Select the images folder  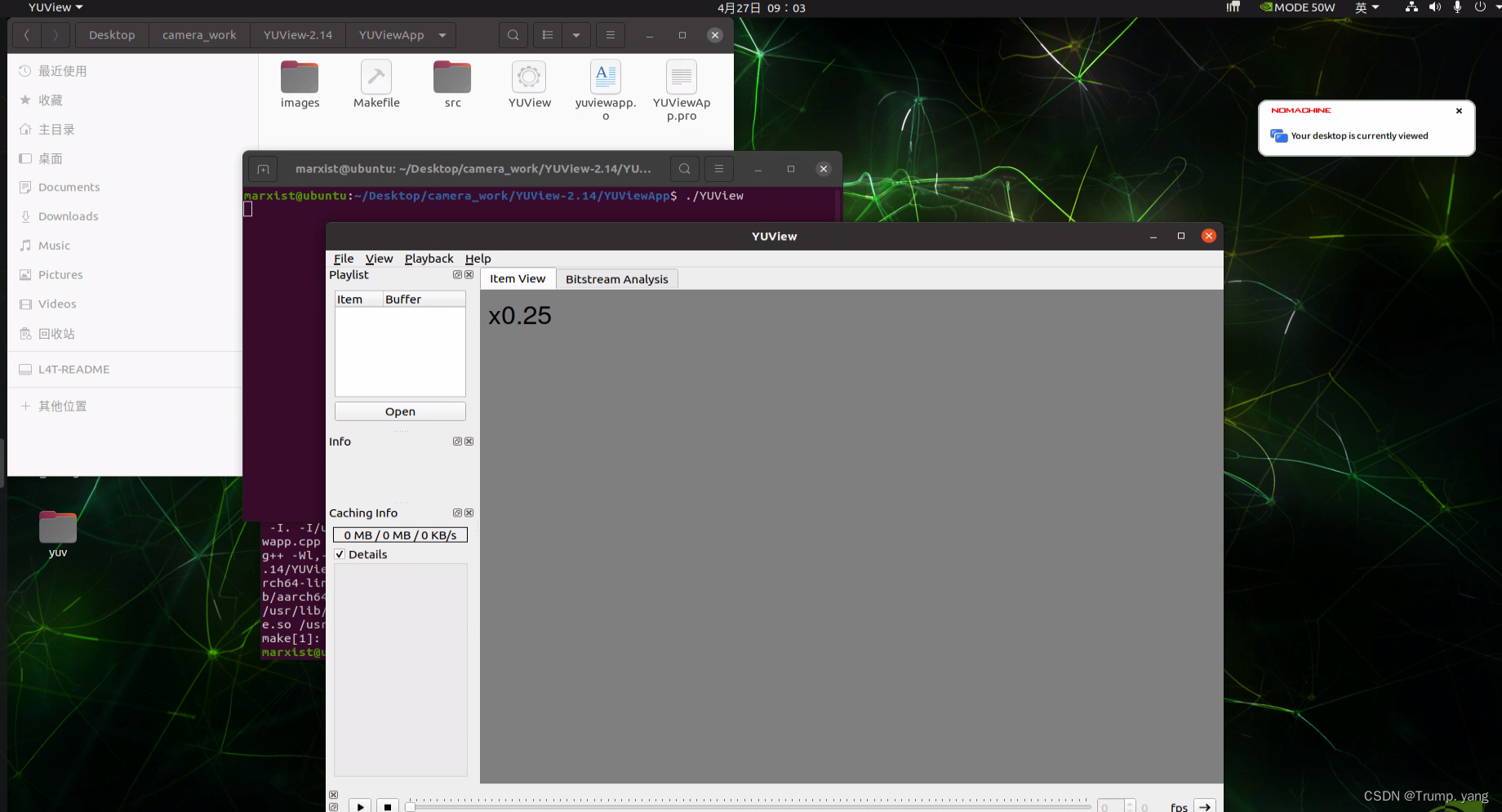tap(300, 85)
